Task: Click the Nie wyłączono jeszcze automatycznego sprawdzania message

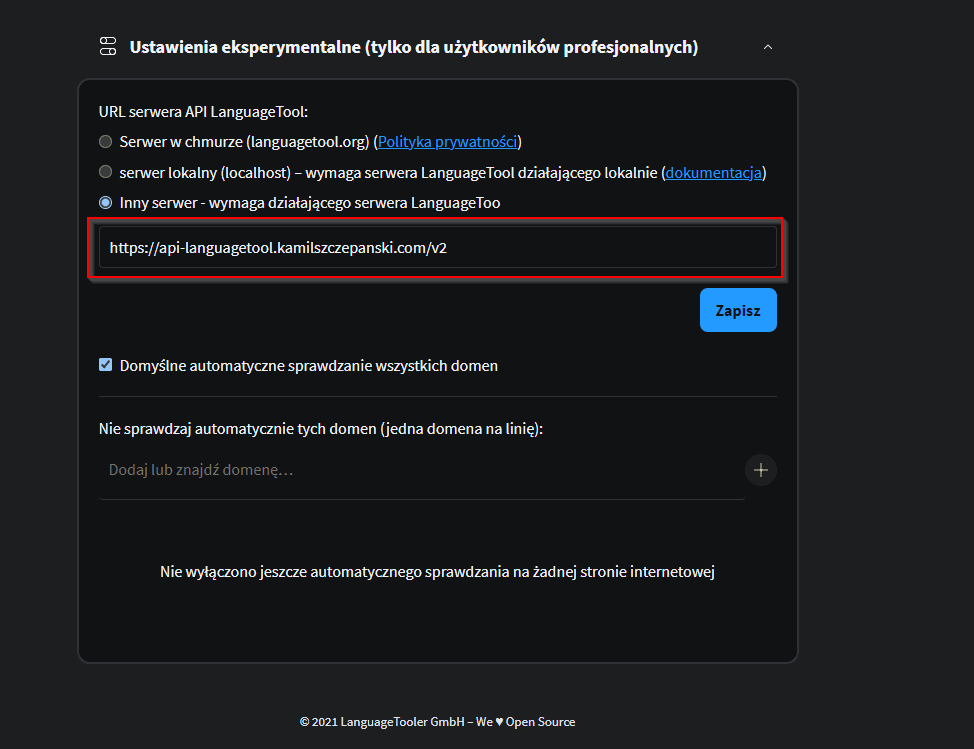Action: coord(437,572)
